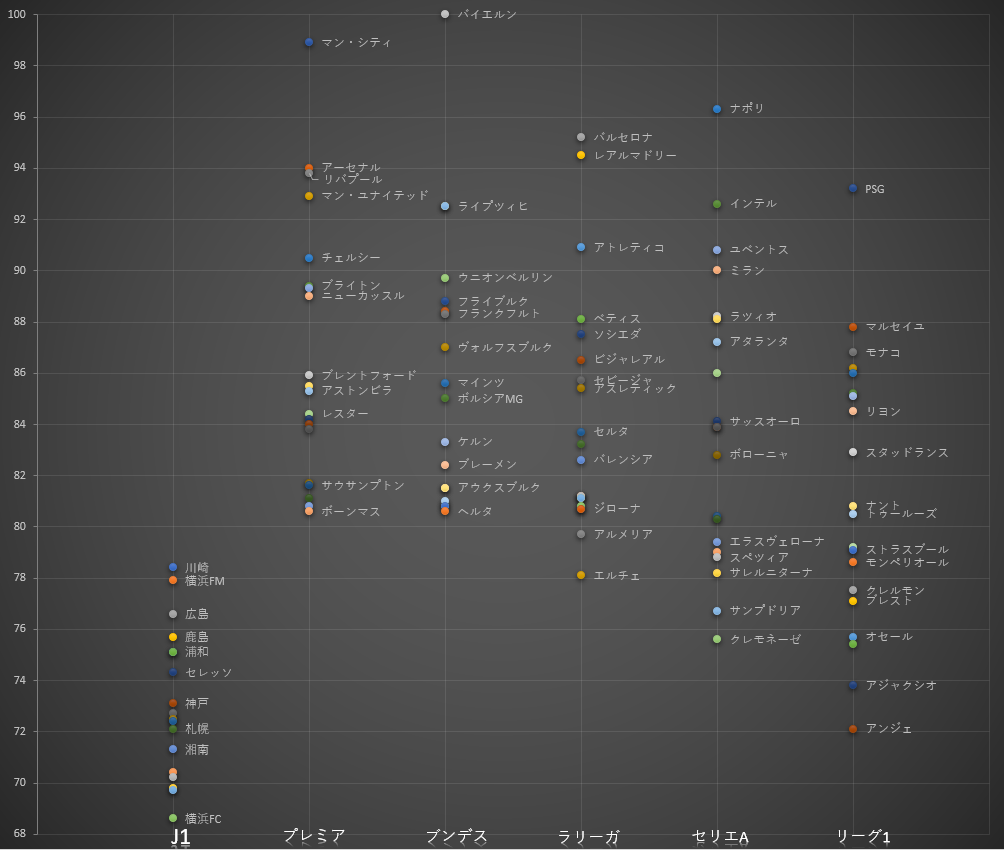
Task: Click the ニューカッスル label
Action: (x=363, y=296)
